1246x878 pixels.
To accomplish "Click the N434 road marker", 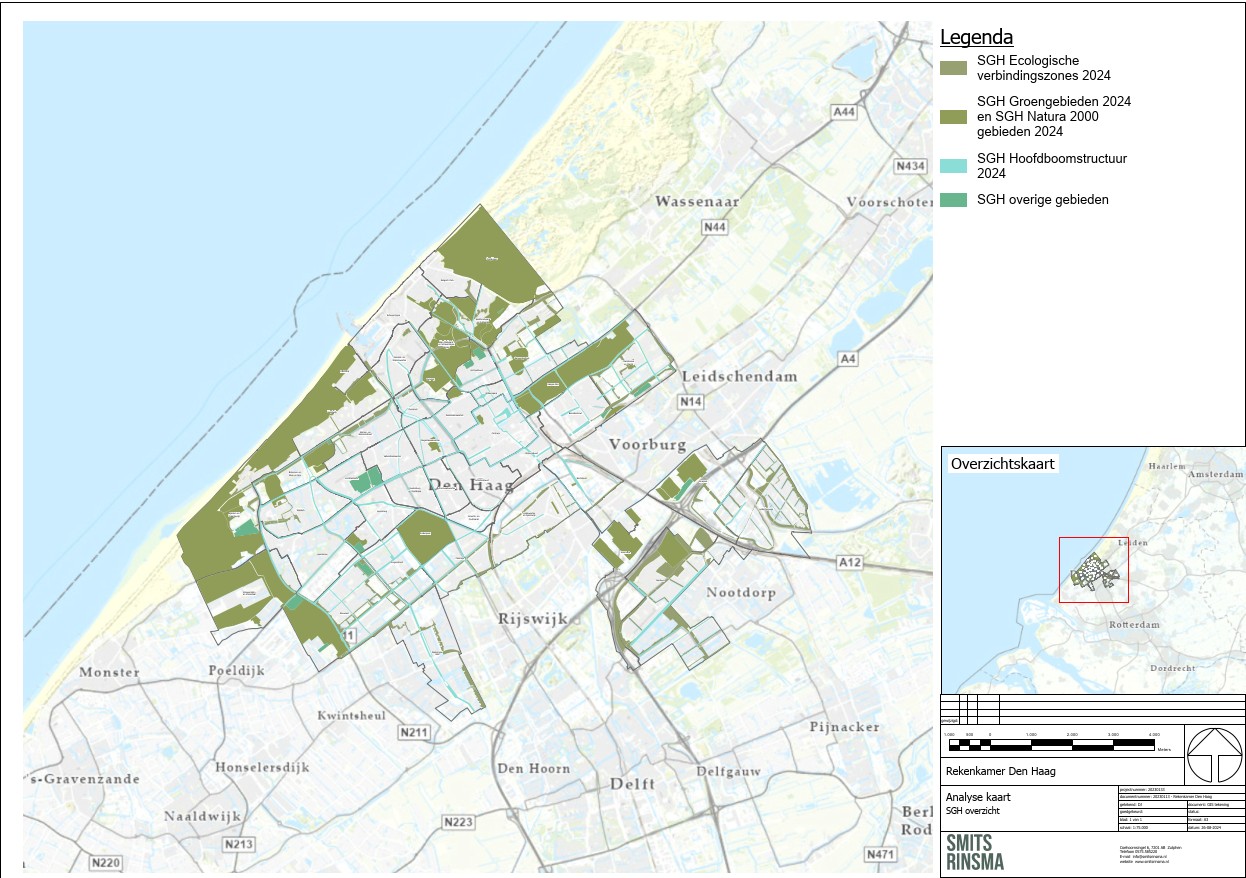I will 911,166.
